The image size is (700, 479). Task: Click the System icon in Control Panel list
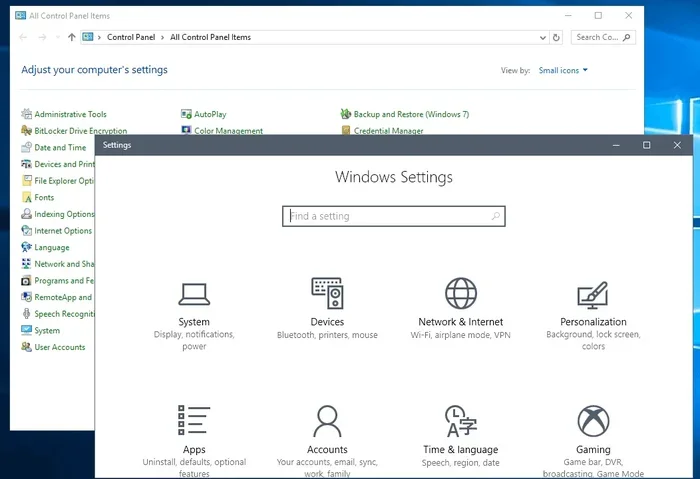[x=26, y=330]
